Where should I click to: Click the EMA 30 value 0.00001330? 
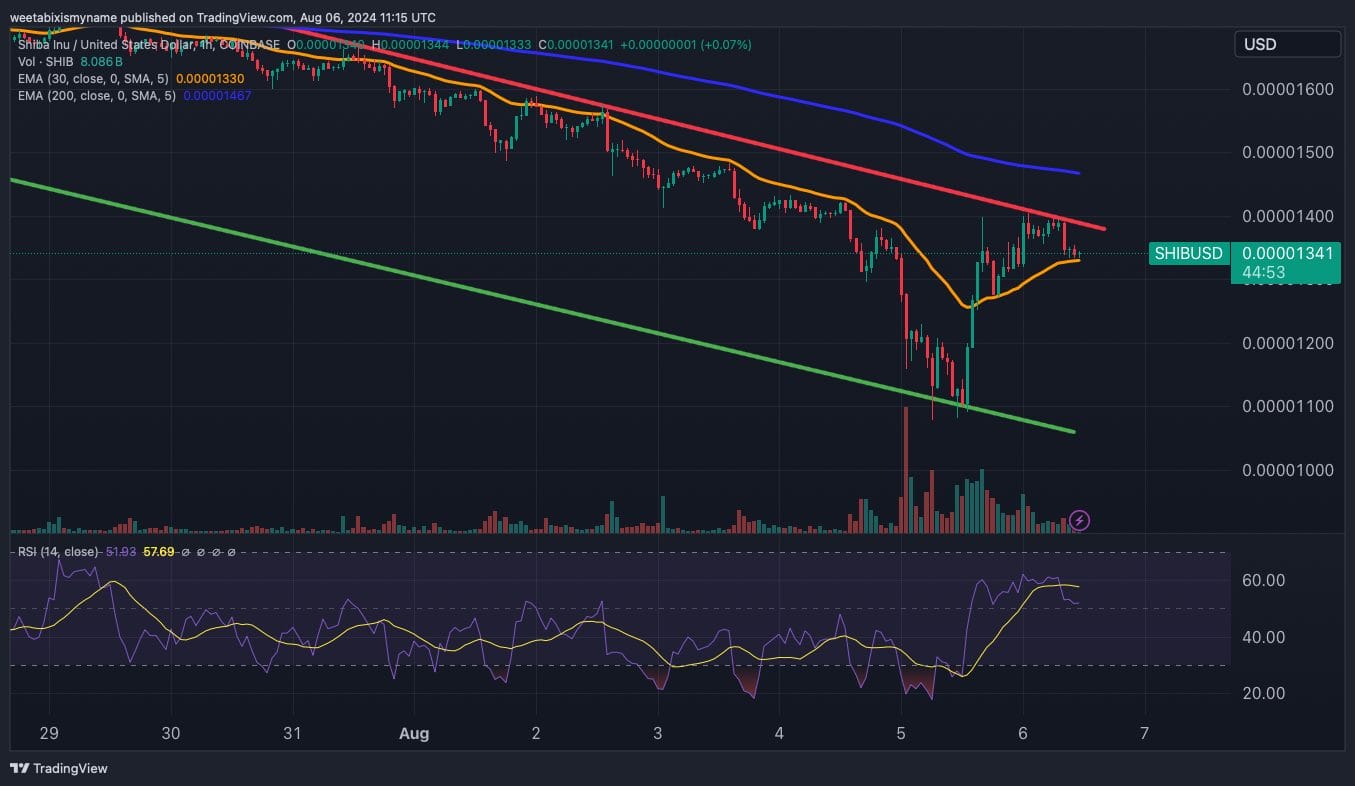[x=210, y=78]
